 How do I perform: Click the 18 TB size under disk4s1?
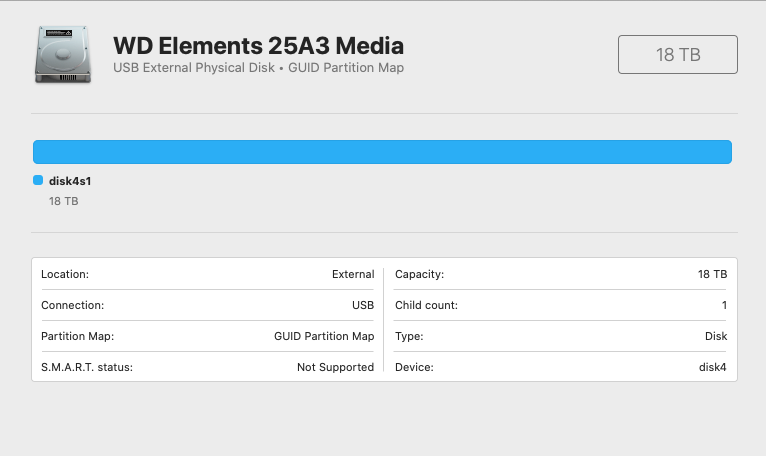point(63,201)
